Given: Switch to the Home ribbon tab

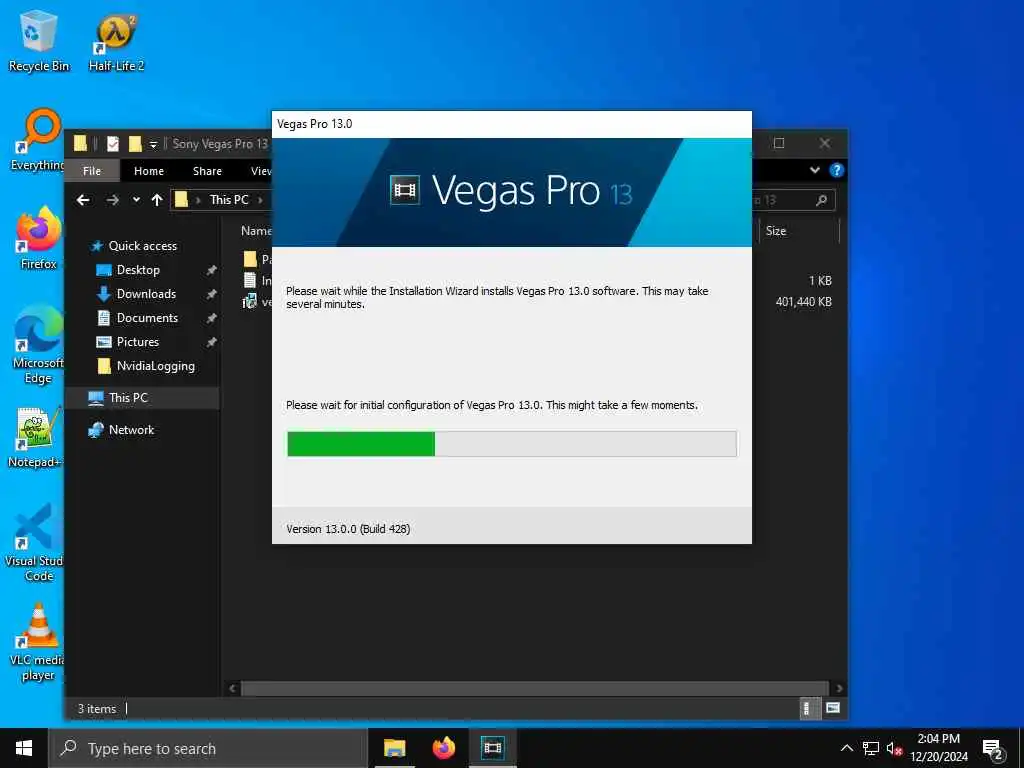Looking at the screenshot, I should click(x=149, y=171).
